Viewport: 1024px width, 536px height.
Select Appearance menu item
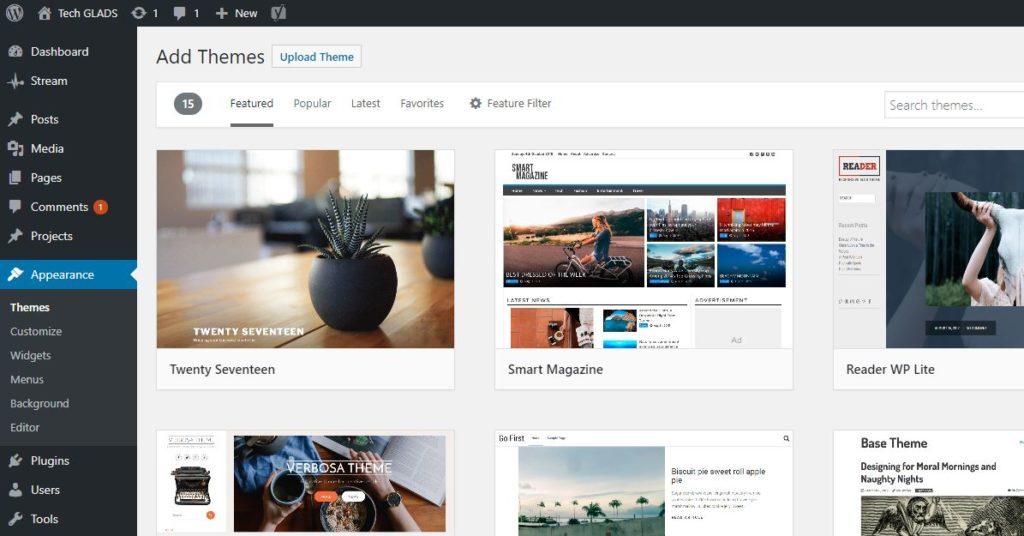tap(69, 274)
